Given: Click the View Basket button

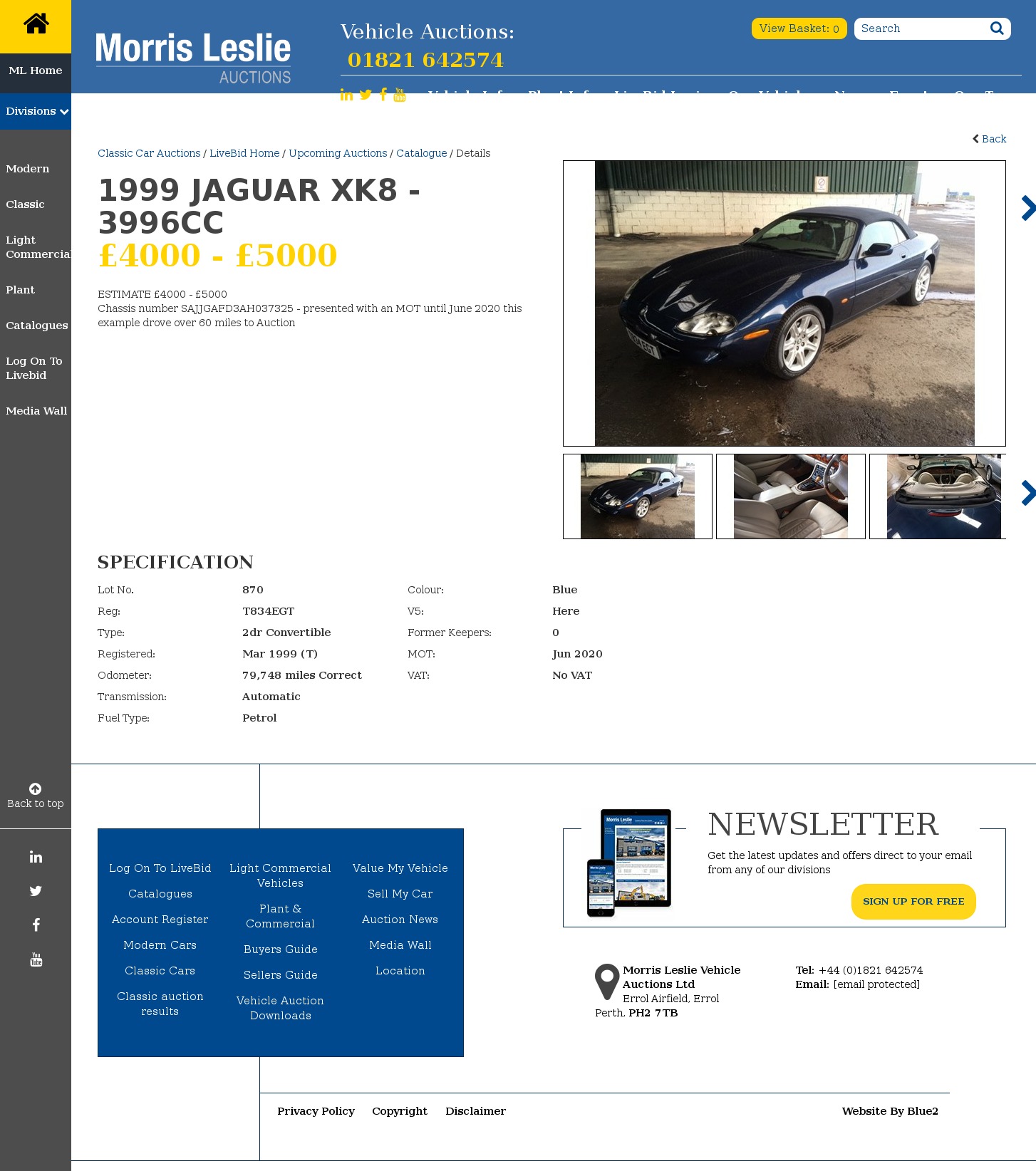Looking at the screenshot, I should tap(799, 28).
